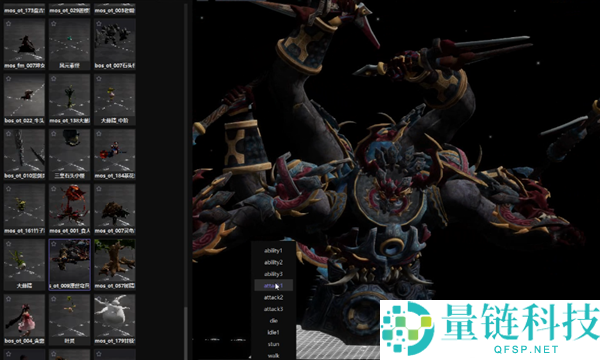Viewport: 600px width, 360px height.
Task: Toggle star on small leaf sprite card
Action: click(54, 299)
